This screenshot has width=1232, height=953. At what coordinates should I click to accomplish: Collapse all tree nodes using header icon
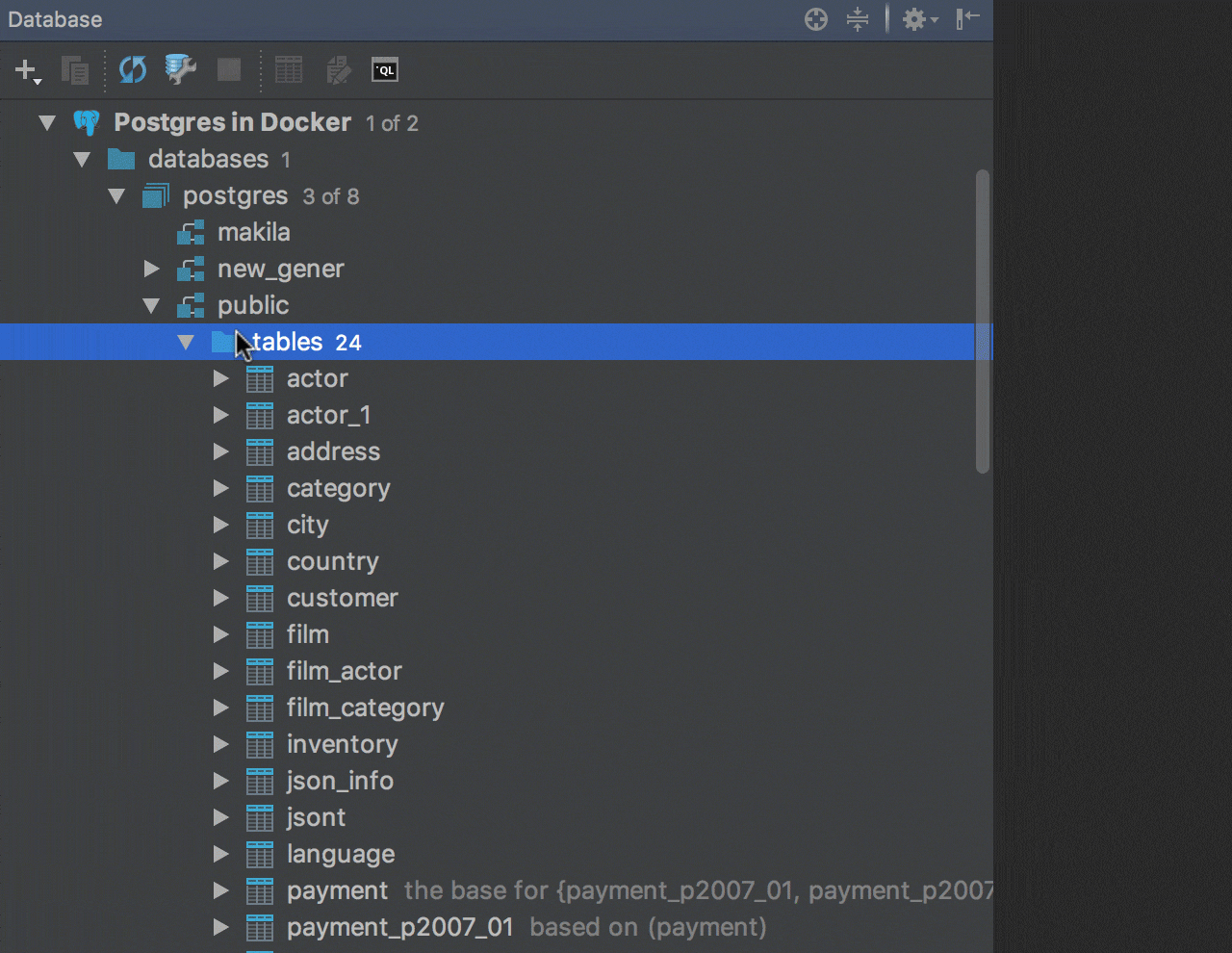(858, 19)
